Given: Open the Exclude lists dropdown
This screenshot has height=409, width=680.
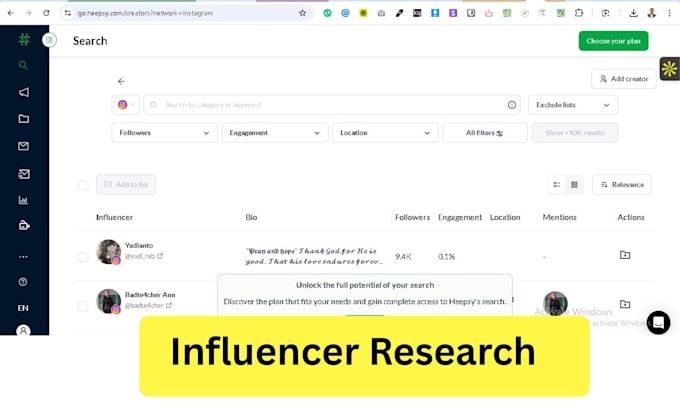Looking at the screenshot, I should pyautogui.click(x=573, y=105).
